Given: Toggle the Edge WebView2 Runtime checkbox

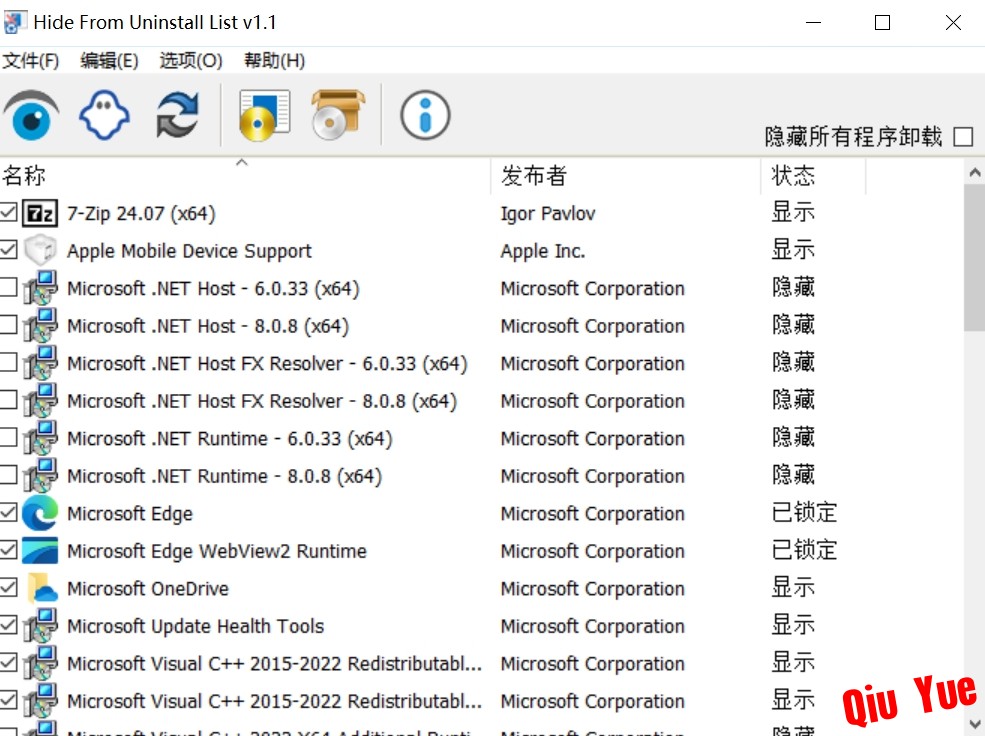Looking at the screenshot, I should [x=8, y=550].
